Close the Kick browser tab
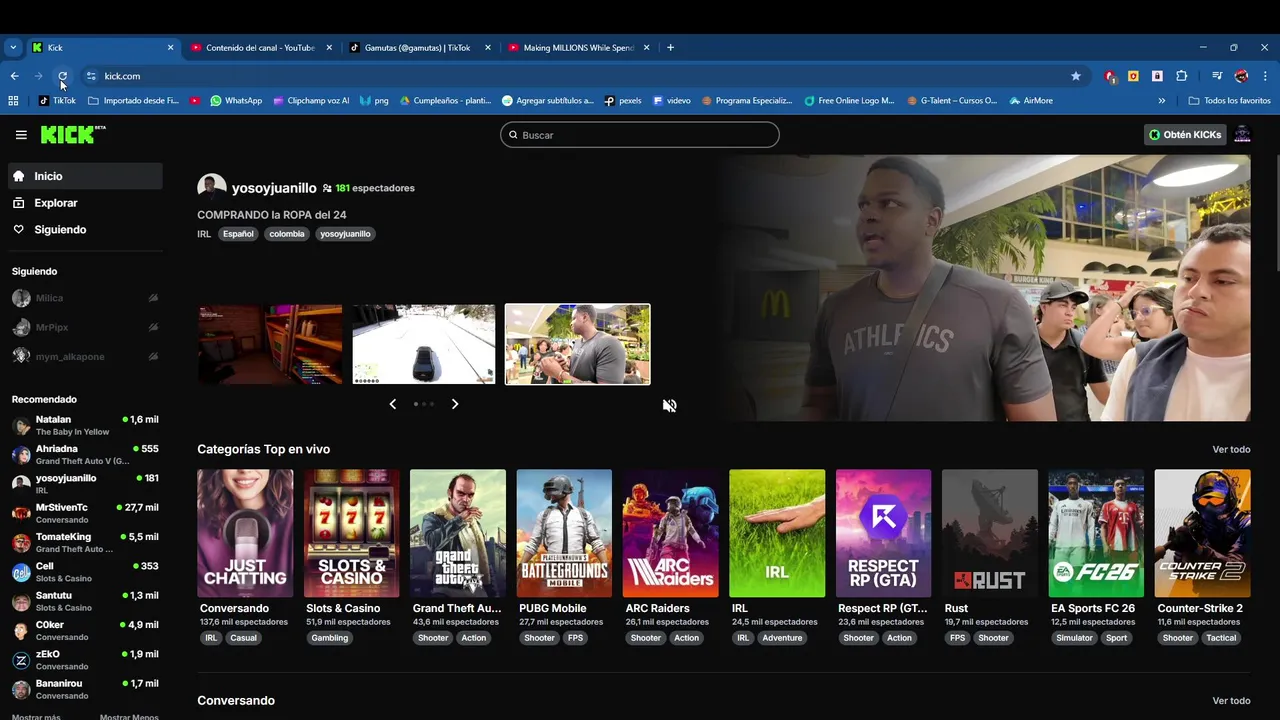The width and height of the screenshot is (1280, 720). click(x=170, y=47)
